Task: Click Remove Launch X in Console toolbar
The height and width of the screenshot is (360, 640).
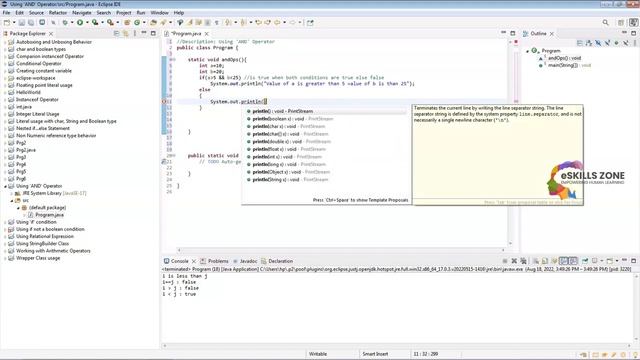Action: (514, 261)
